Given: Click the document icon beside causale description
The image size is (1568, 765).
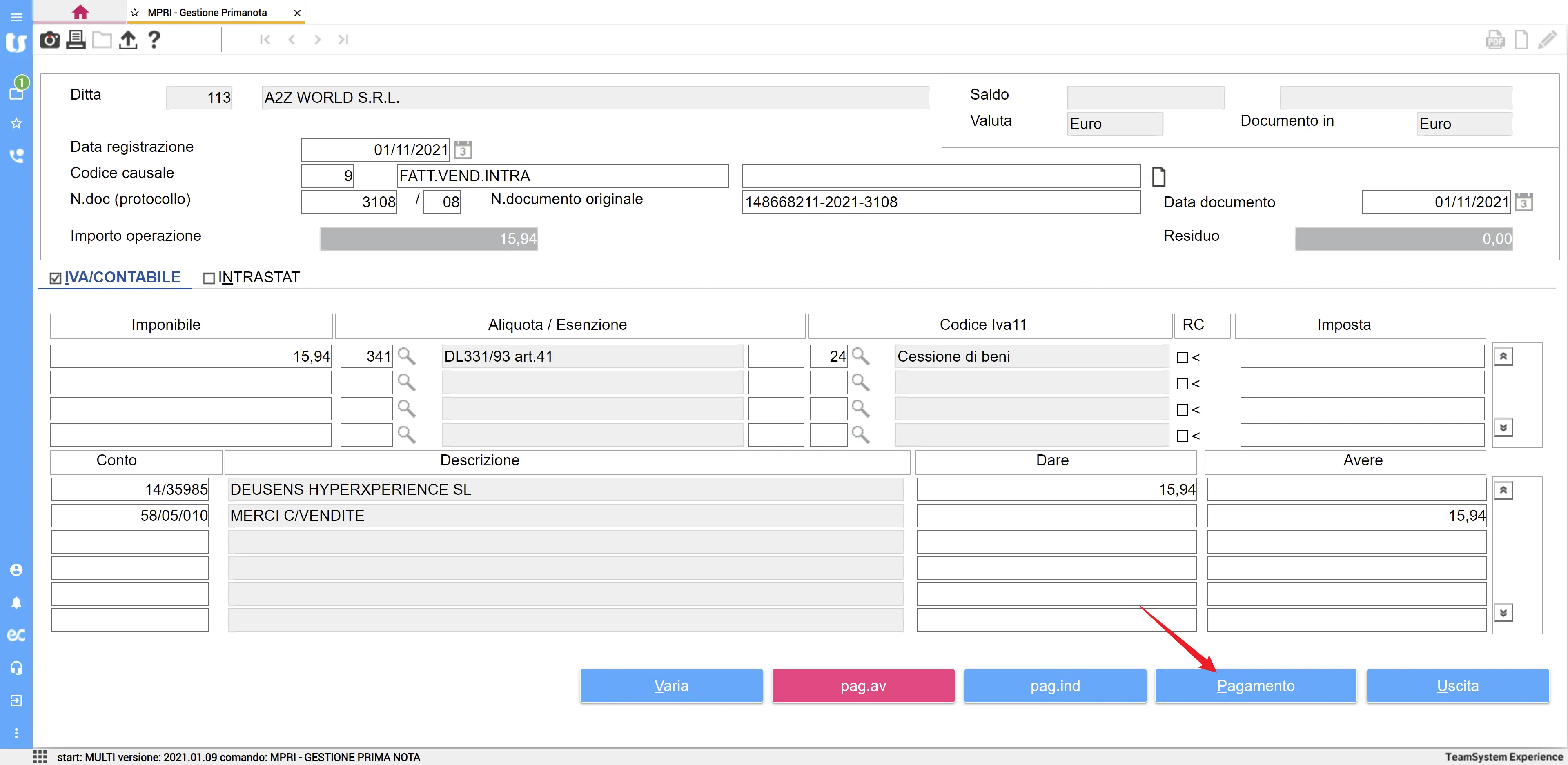Looking at the screenshot, I should (1158, 177).
